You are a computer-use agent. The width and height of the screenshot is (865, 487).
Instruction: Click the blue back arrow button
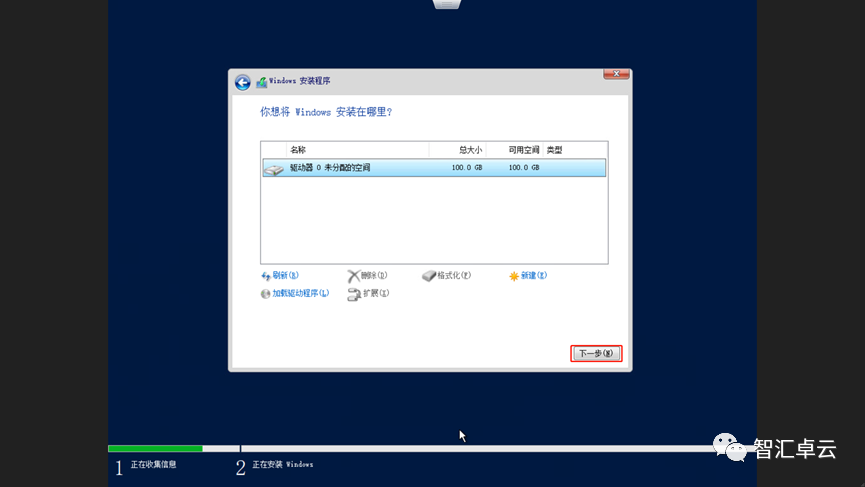click(x=242, y=82)
